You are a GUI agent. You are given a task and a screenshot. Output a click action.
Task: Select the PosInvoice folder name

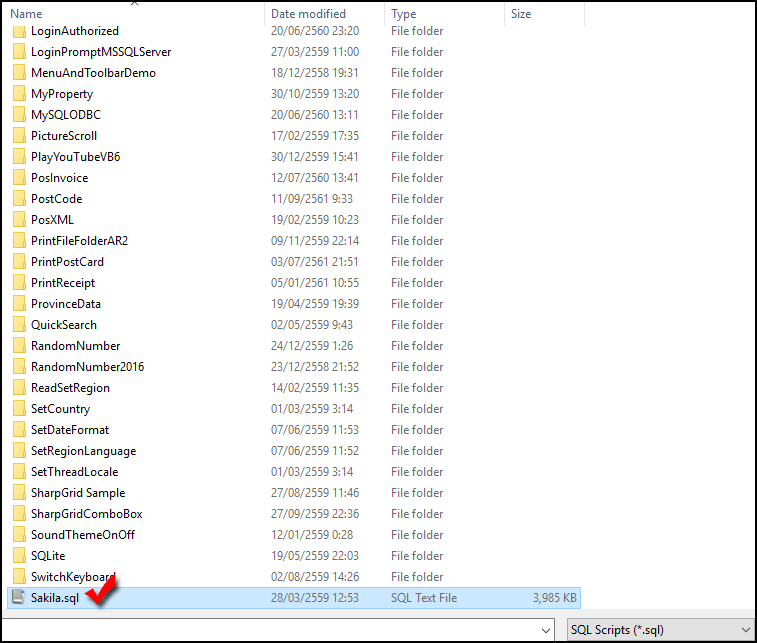pyautogui.click(x=59, y=178)
